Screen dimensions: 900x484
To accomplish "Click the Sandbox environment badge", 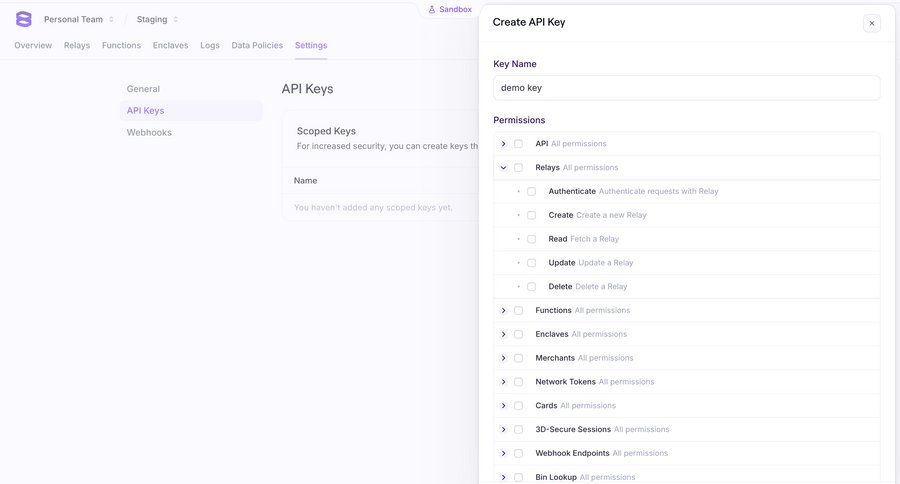I will [x=449, y=9].
